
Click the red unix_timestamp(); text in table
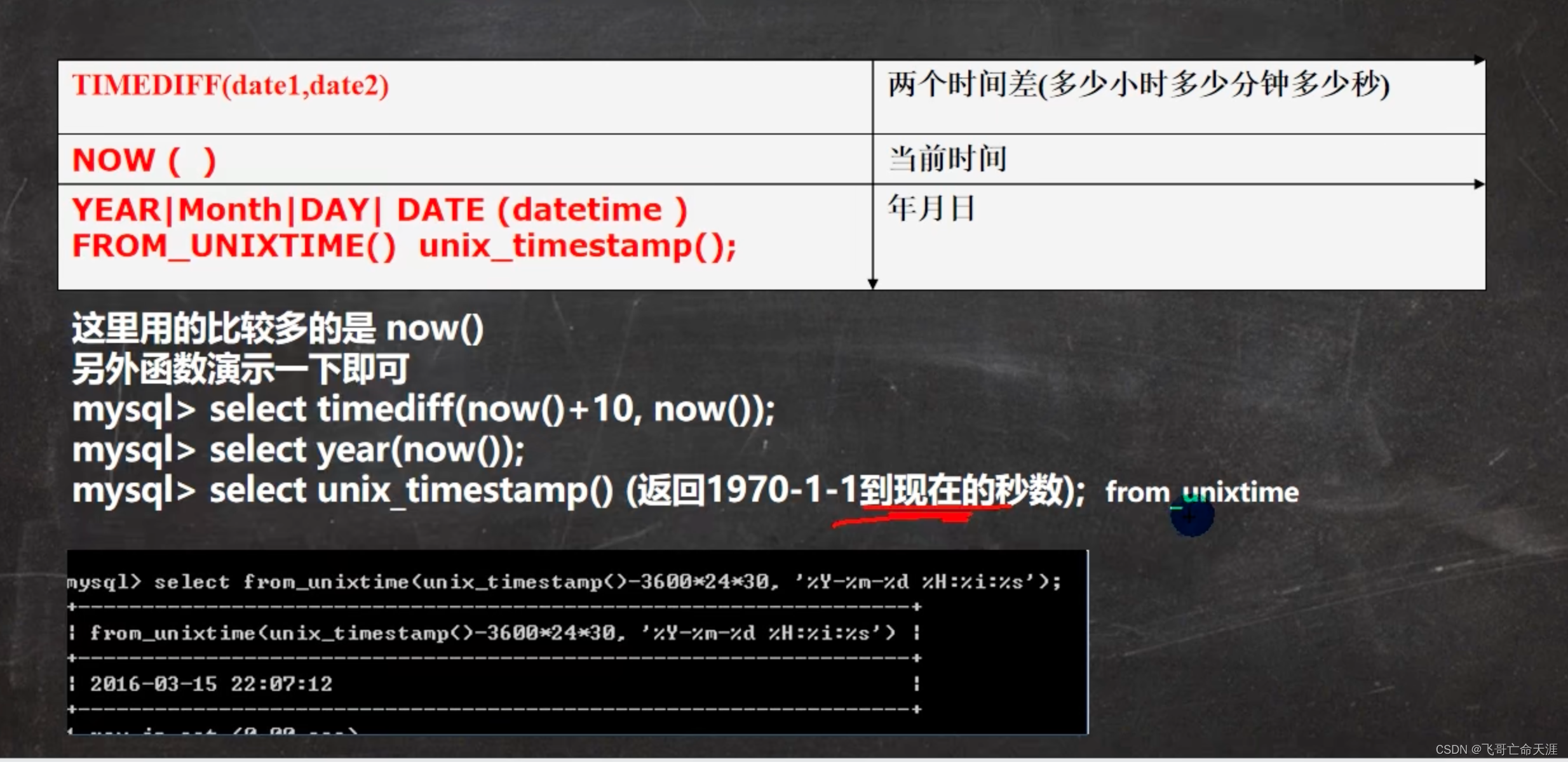click(x=577, y=246)
